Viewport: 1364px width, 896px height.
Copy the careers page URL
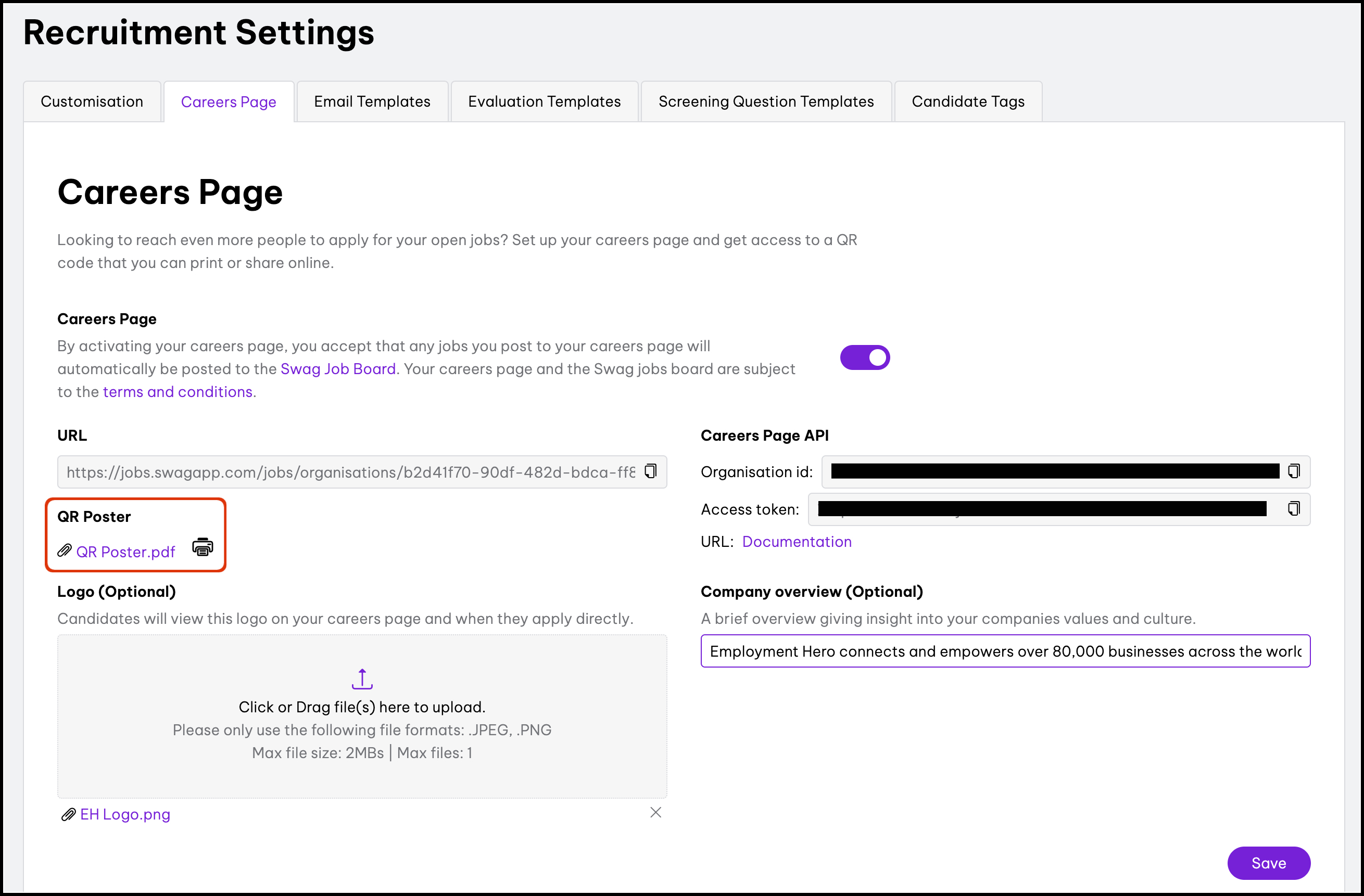point(650,471)
